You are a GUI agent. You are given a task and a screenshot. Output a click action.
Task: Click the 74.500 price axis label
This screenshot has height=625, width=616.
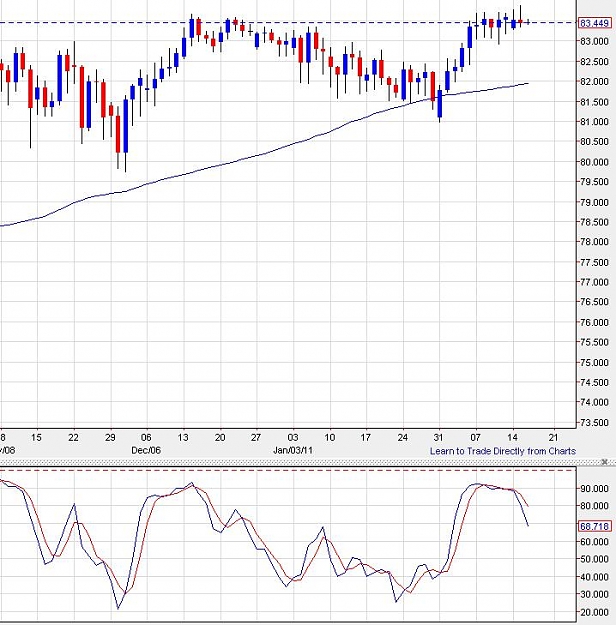click(594, 383)
